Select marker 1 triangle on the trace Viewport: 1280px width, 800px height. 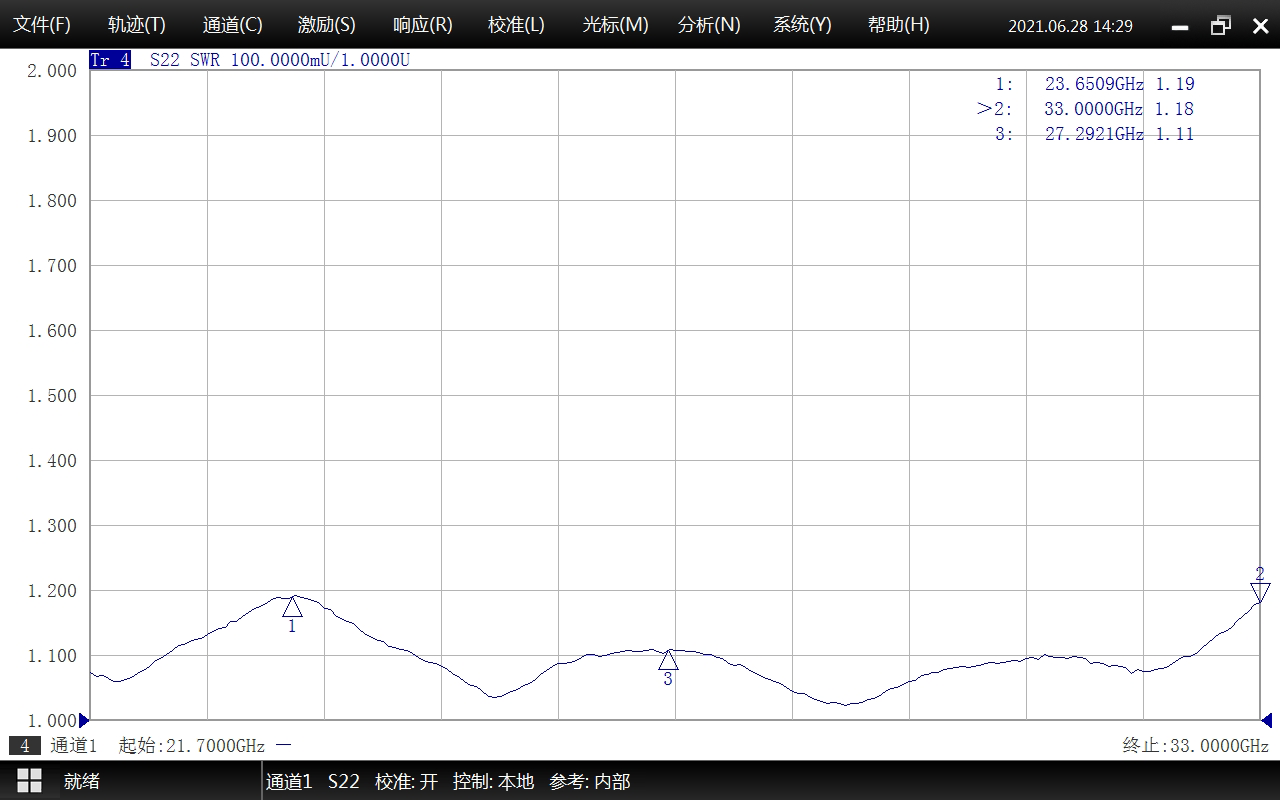click(292, 606)
